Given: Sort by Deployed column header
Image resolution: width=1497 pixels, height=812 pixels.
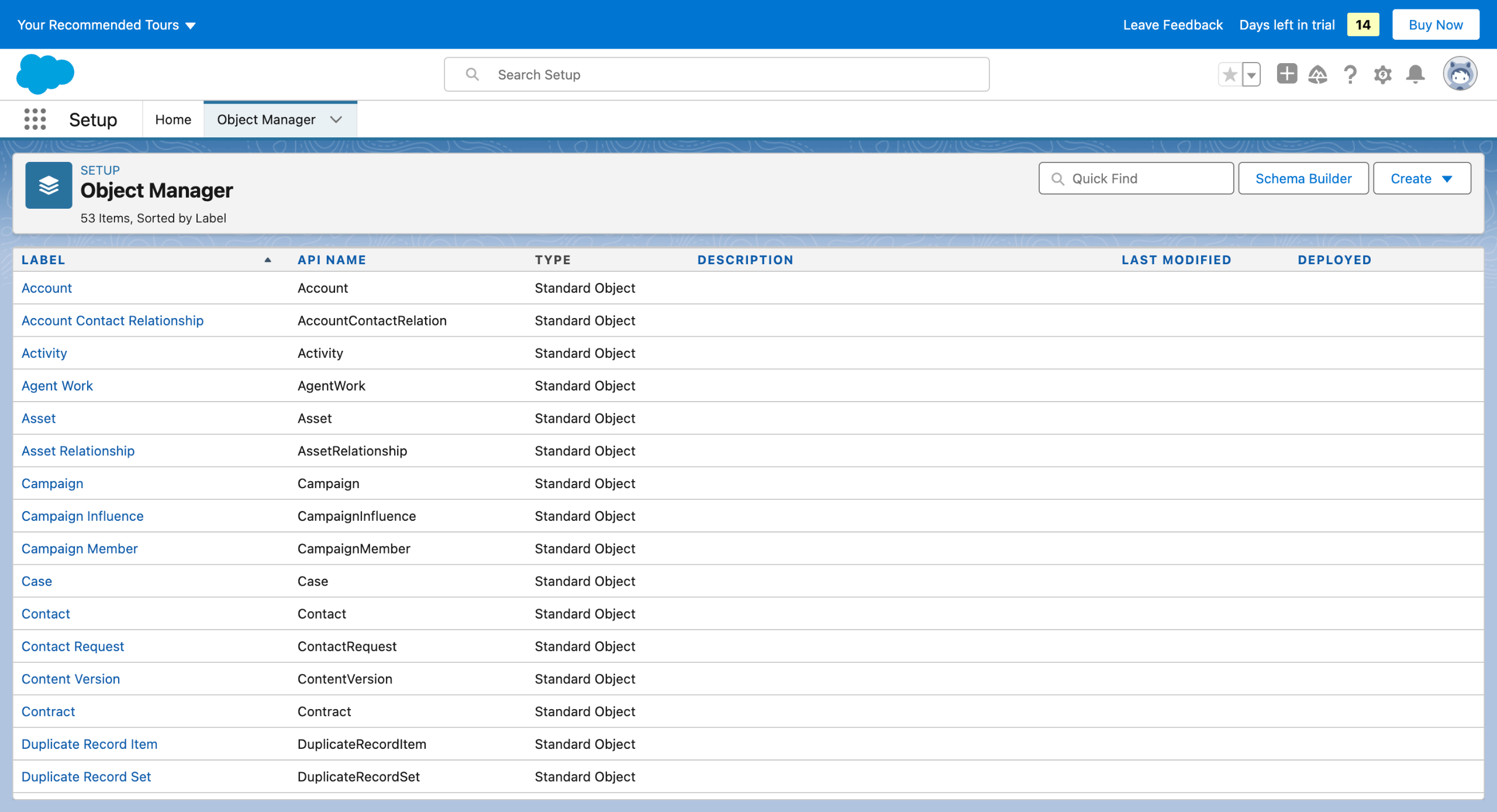Looking at the screenshot, I should [1334, 260].
